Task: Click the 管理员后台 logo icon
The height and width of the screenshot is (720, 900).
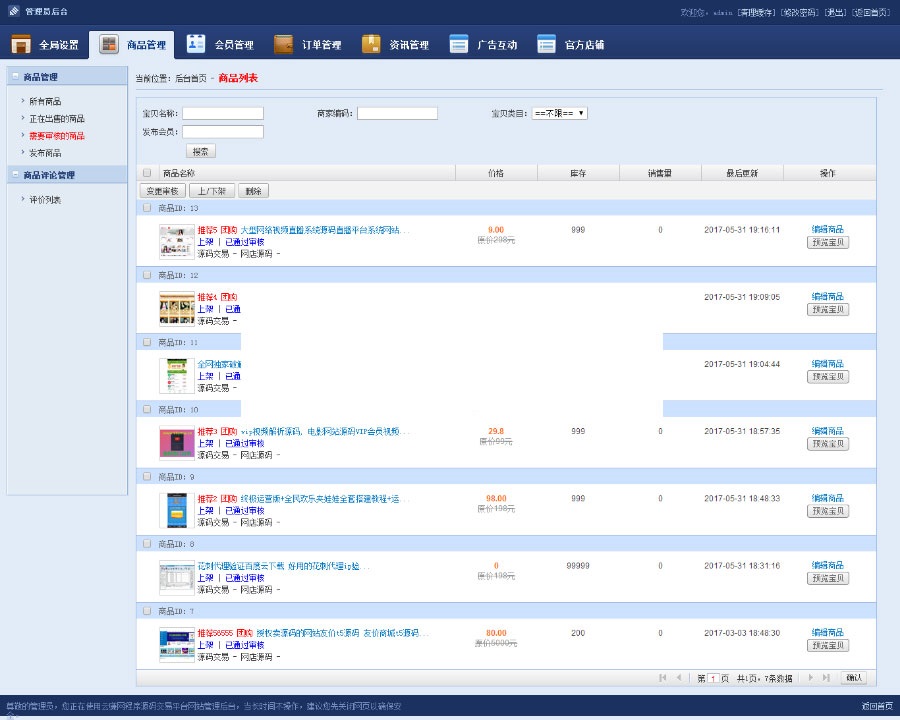Action: point(14,11)
